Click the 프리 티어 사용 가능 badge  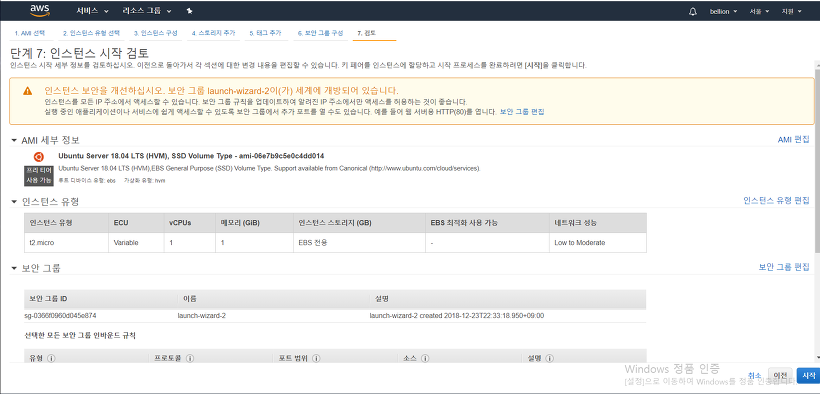38,175
